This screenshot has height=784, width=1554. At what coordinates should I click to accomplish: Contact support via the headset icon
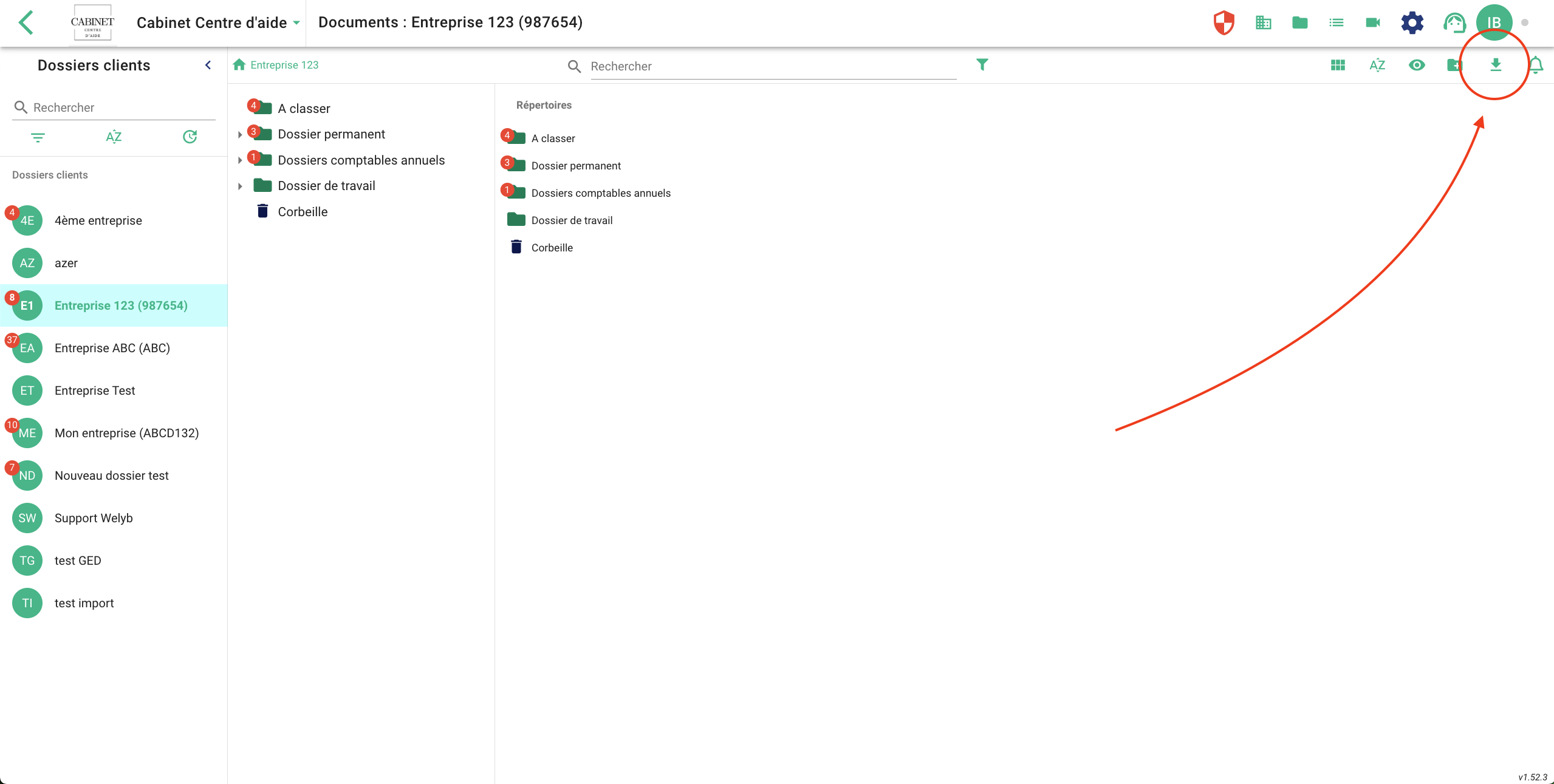click(x=1454, y=23)
